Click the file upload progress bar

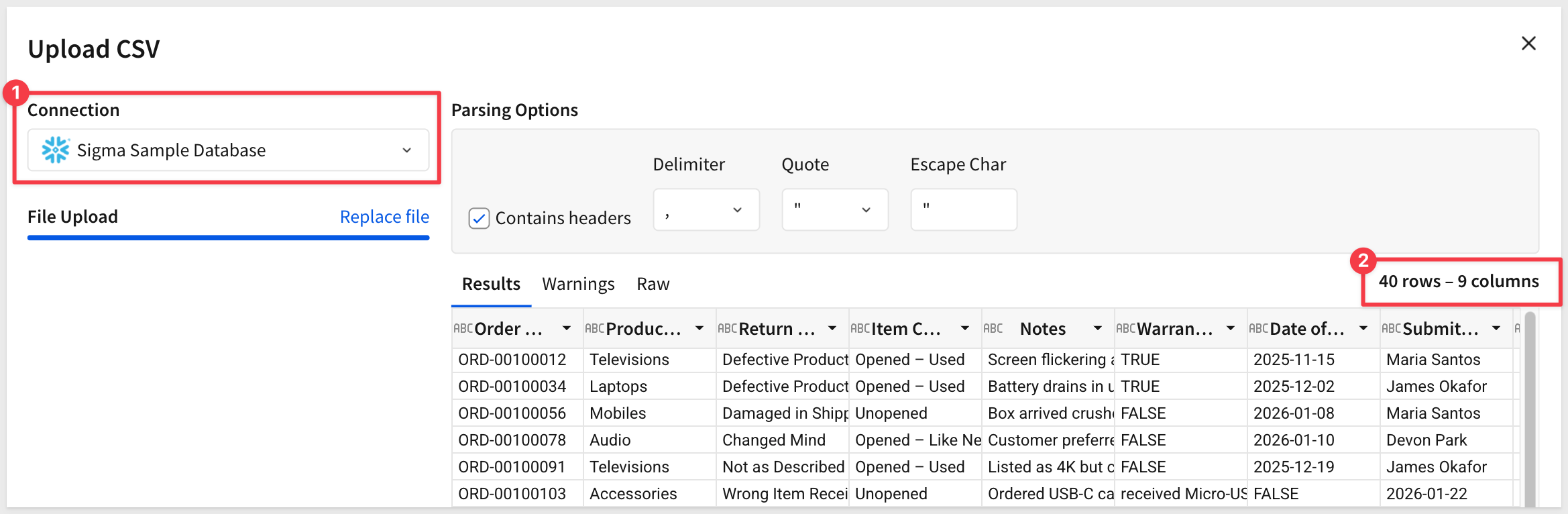[x=228, y=238]
